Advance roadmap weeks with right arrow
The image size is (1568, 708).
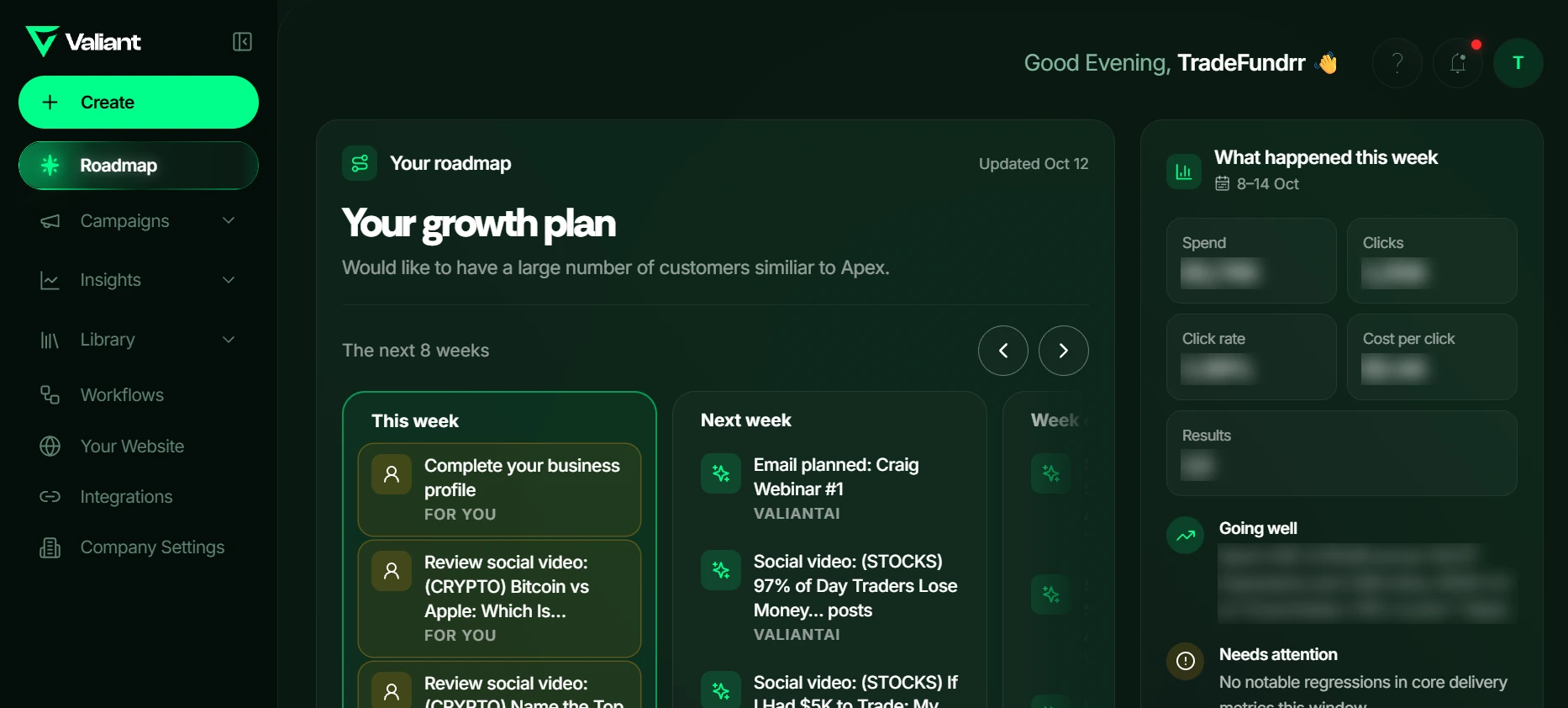coord(1064,351)
